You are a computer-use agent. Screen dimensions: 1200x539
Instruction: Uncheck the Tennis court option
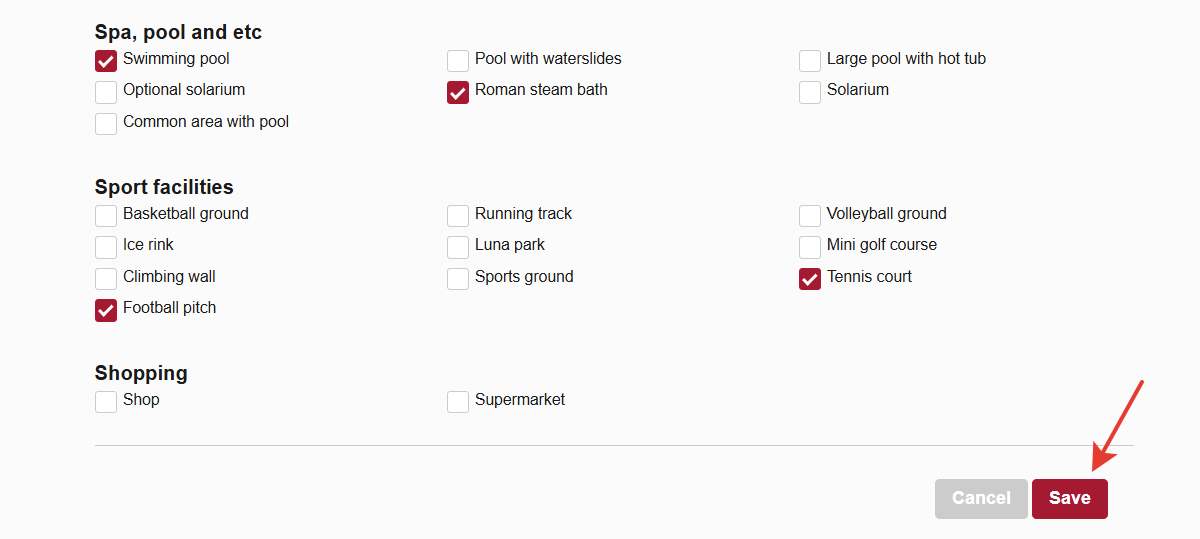tap(810, 279)
